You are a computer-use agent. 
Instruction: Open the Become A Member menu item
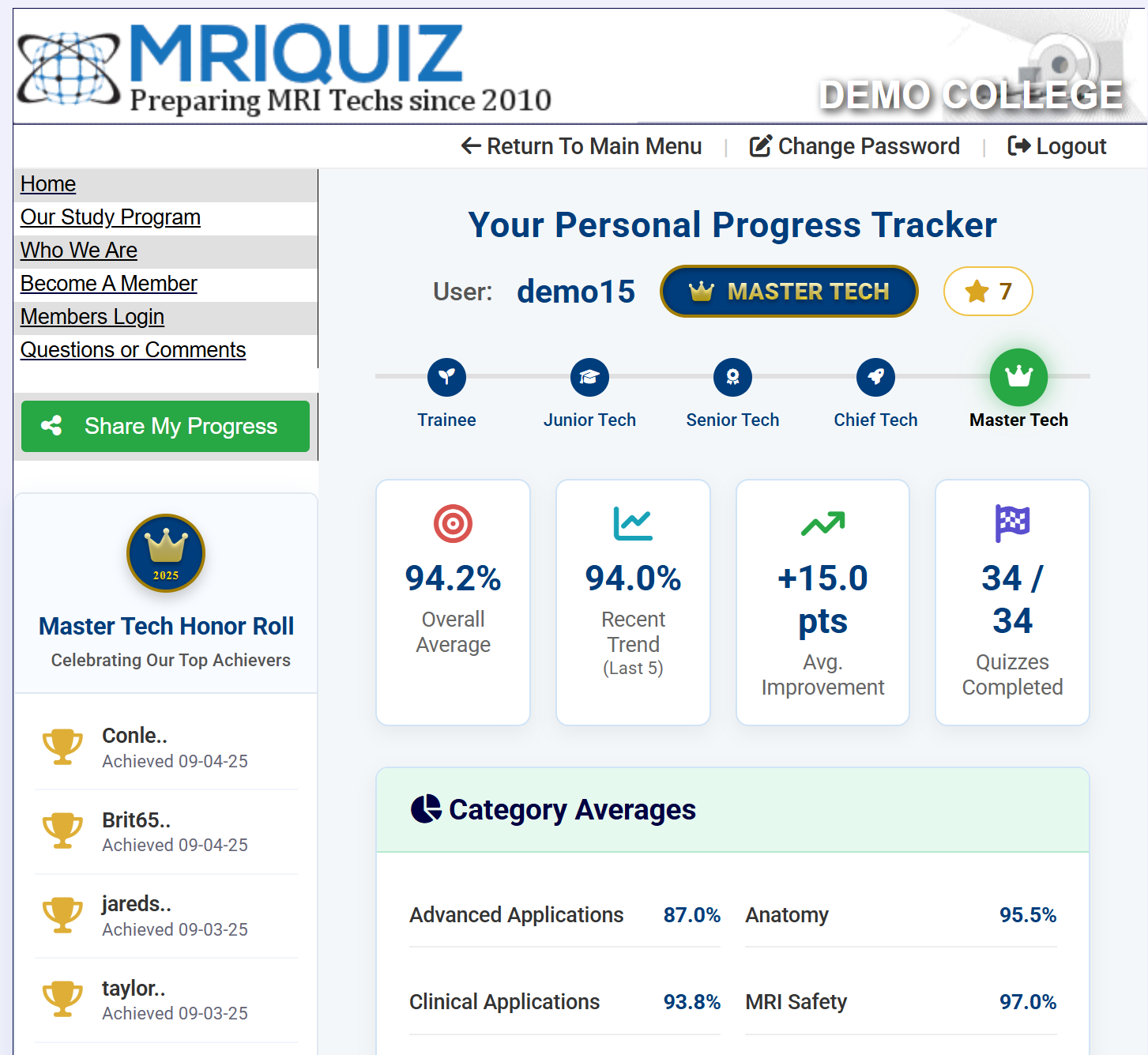[109, 284]
